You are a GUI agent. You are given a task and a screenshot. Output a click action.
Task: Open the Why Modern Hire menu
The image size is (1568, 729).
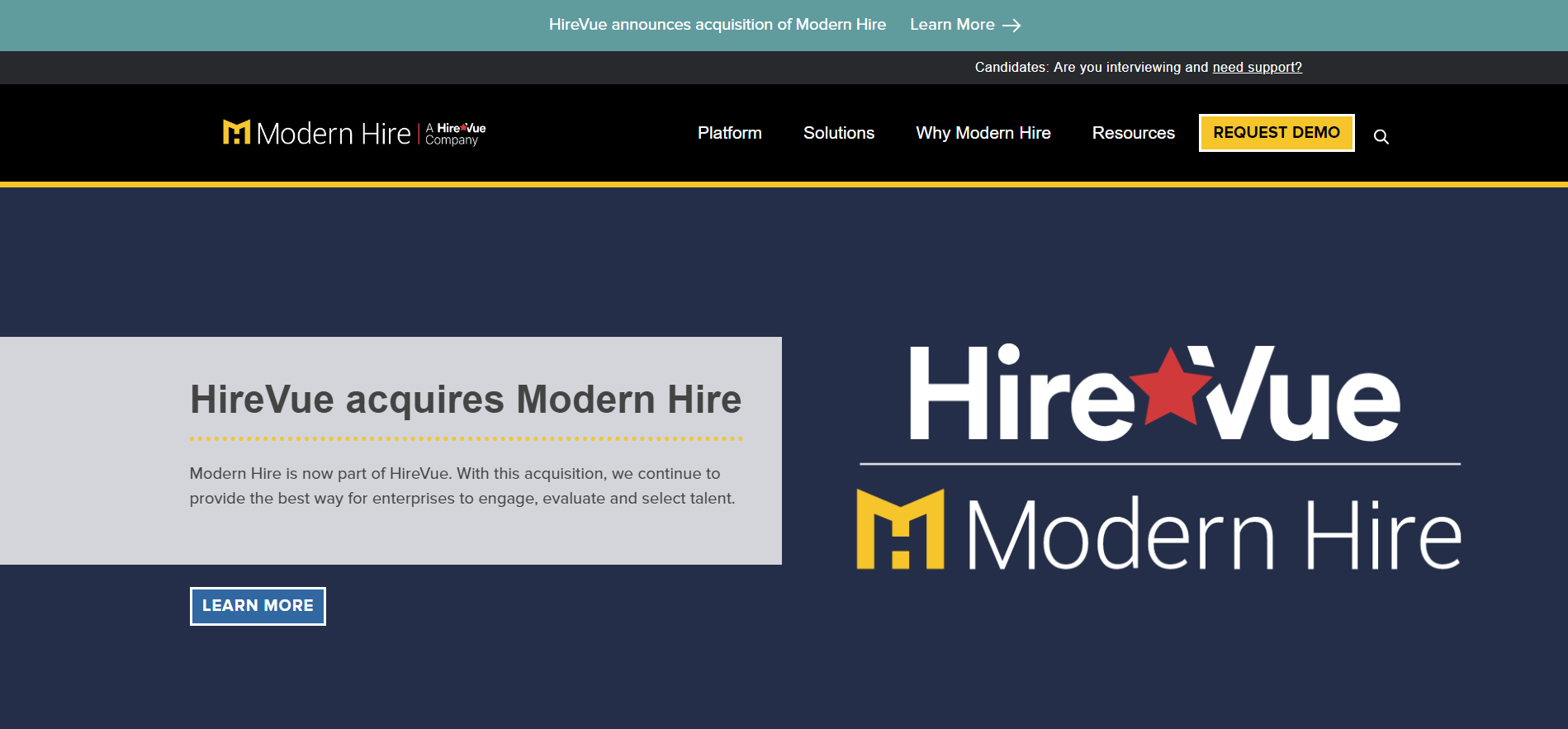click(983, 133)
